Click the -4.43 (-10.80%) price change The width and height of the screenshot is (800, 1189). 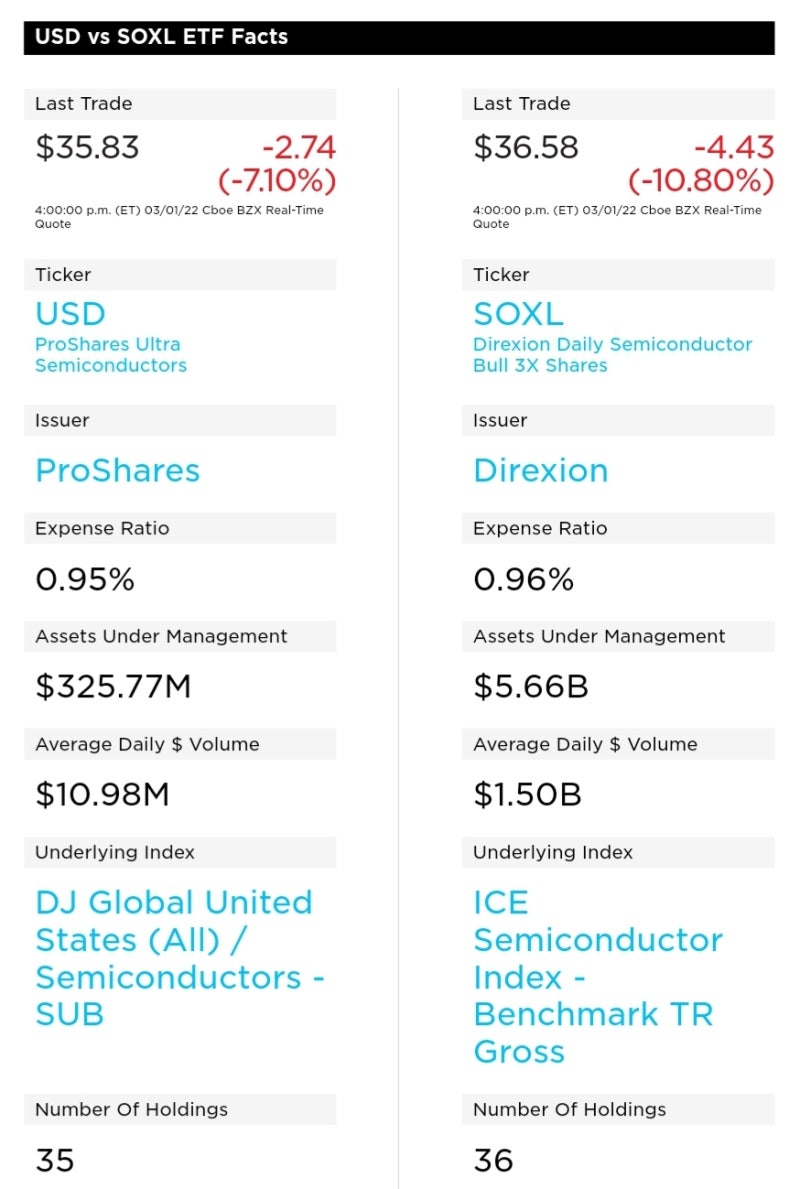pos(701,165)
